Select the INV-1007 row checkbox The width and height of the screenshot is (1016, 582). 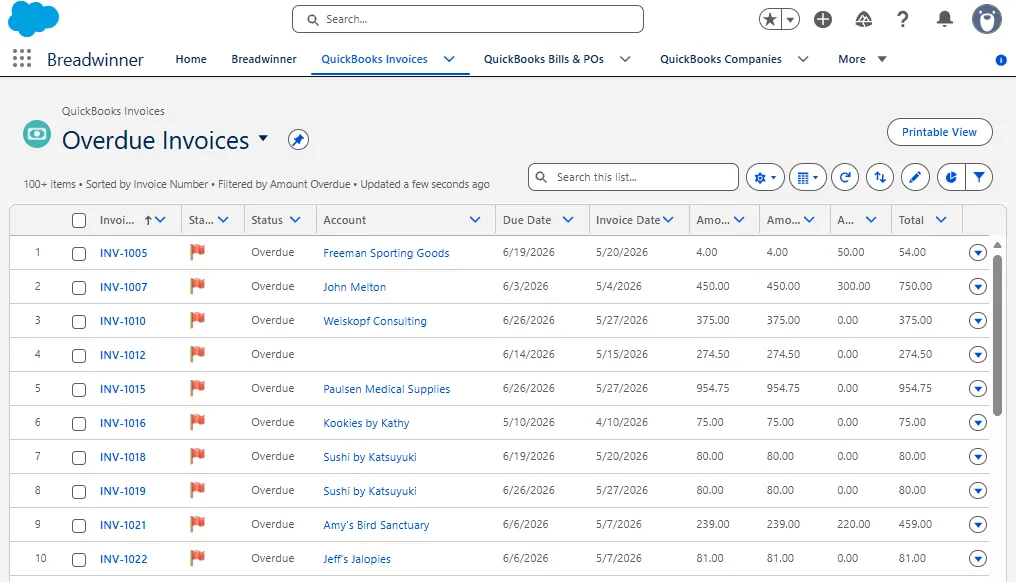pyautogui.click(x=79, y=288)
